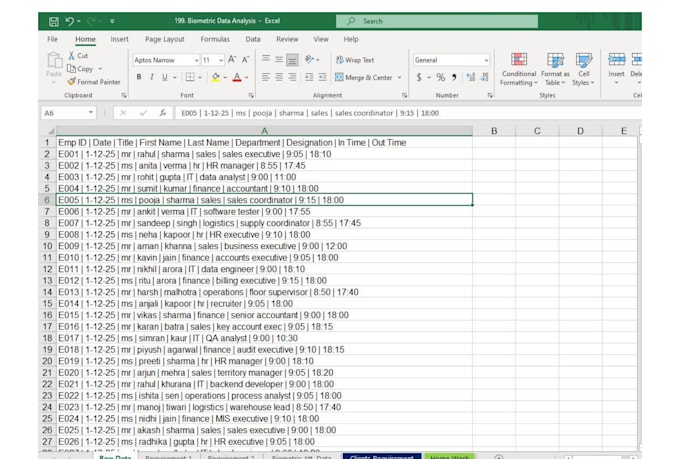Expand the Merge & Center dropdown arrow
This screenshot has width=680, height=459.
coord(399,77)
